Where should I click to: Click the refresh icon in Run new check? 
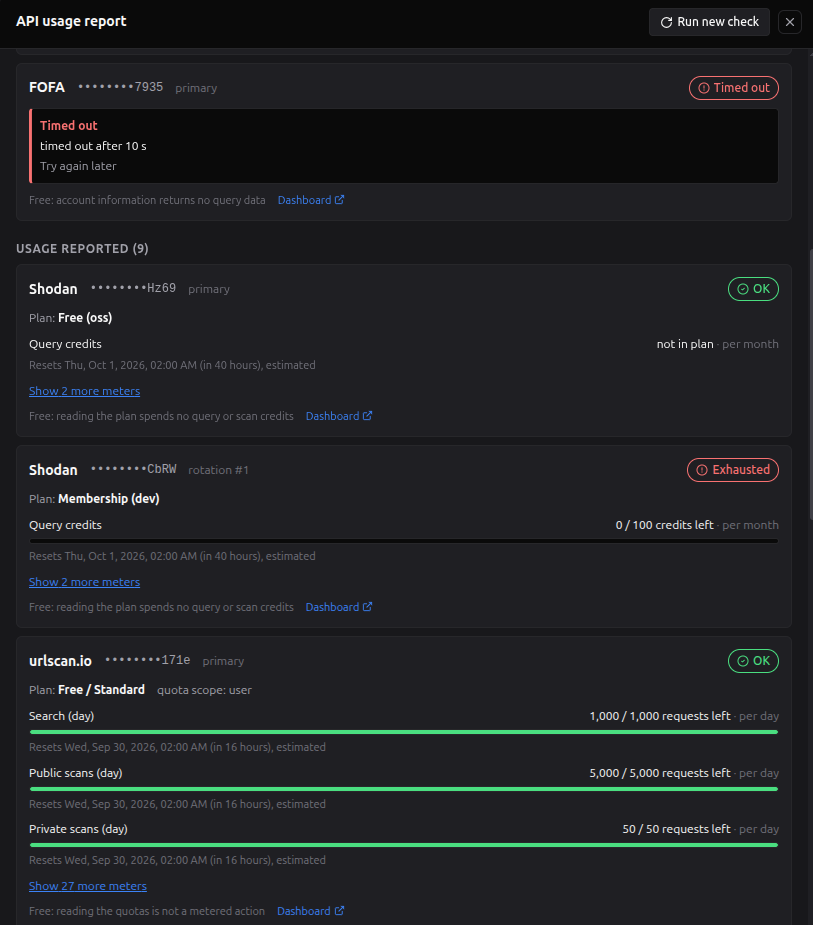click(666, 22)
